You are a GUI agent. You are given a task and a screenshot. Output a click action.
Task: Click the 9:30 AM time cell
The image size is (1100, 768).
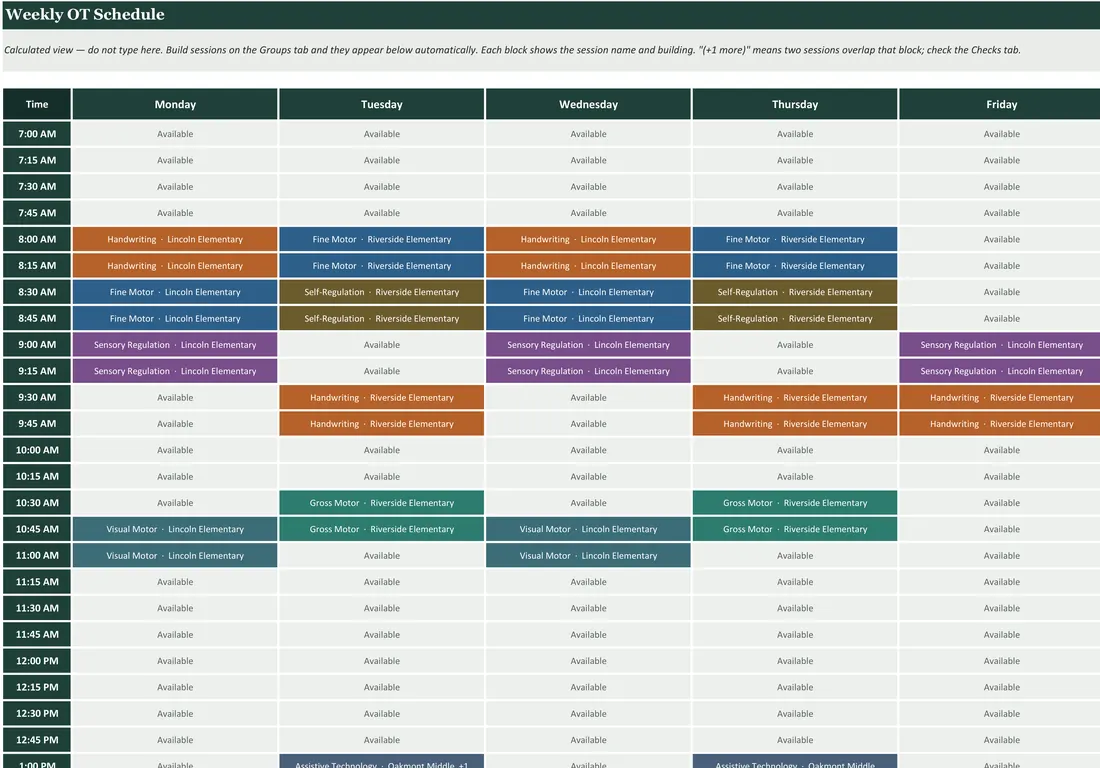point(37,397)
